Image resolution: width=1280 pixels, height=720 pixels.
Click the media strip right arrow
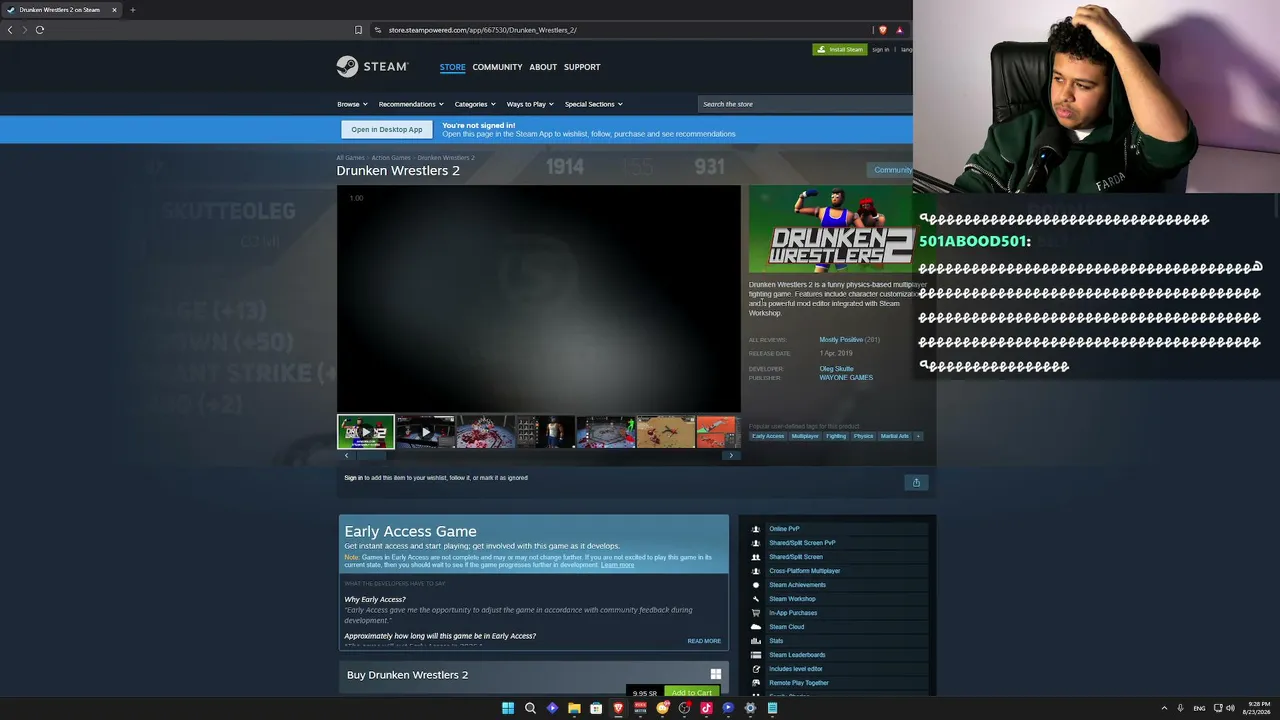[731, 455]
